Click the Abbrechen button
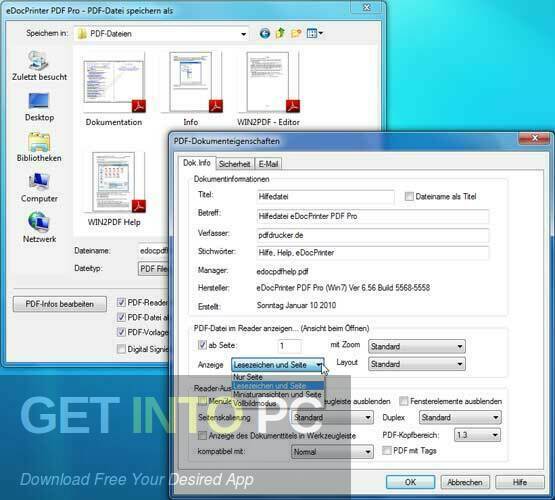The image size is (555, 500). [x=465, y=482]
